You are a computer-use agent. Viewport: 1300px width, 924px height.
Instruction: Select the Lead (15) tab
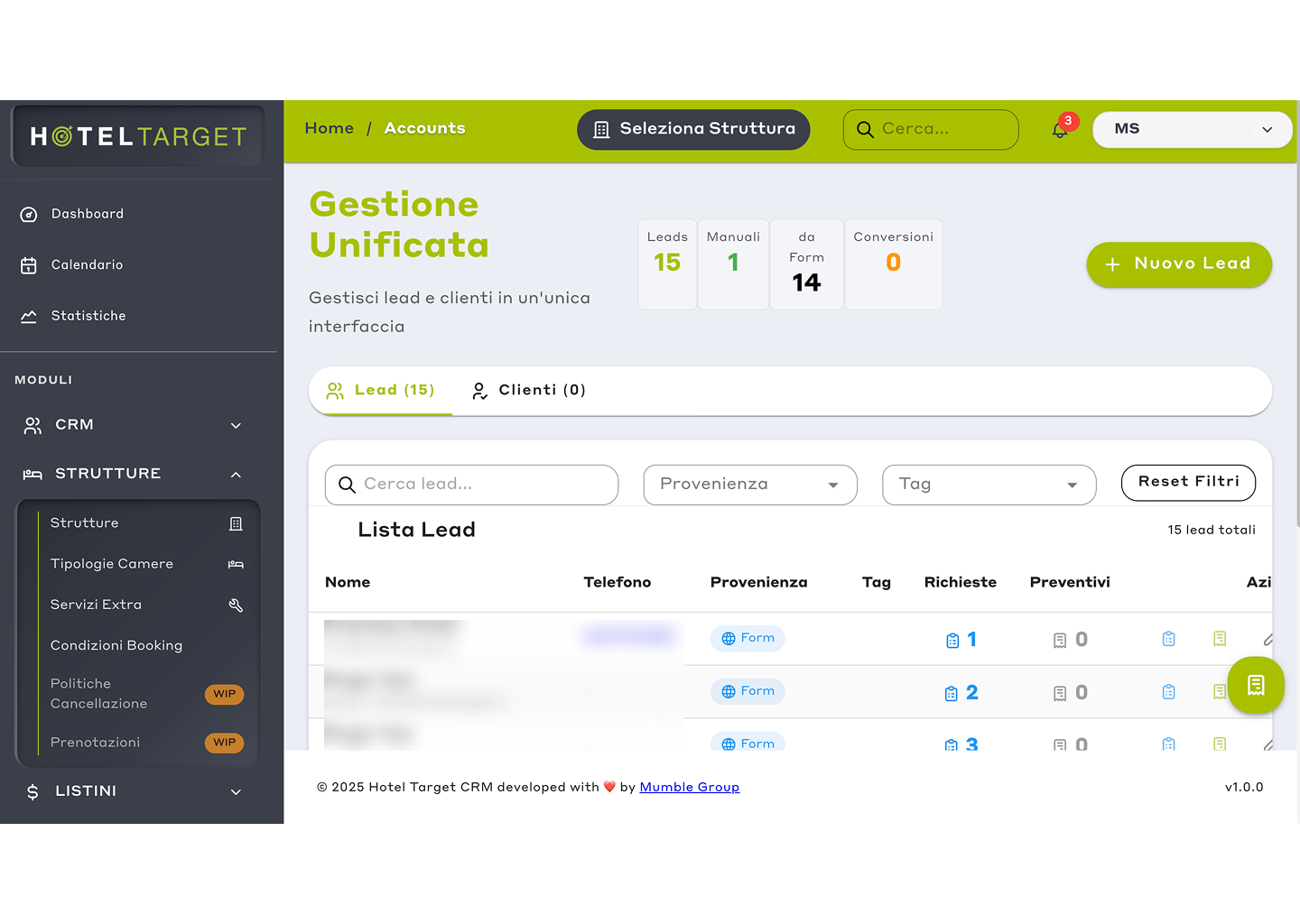(381, 390)
